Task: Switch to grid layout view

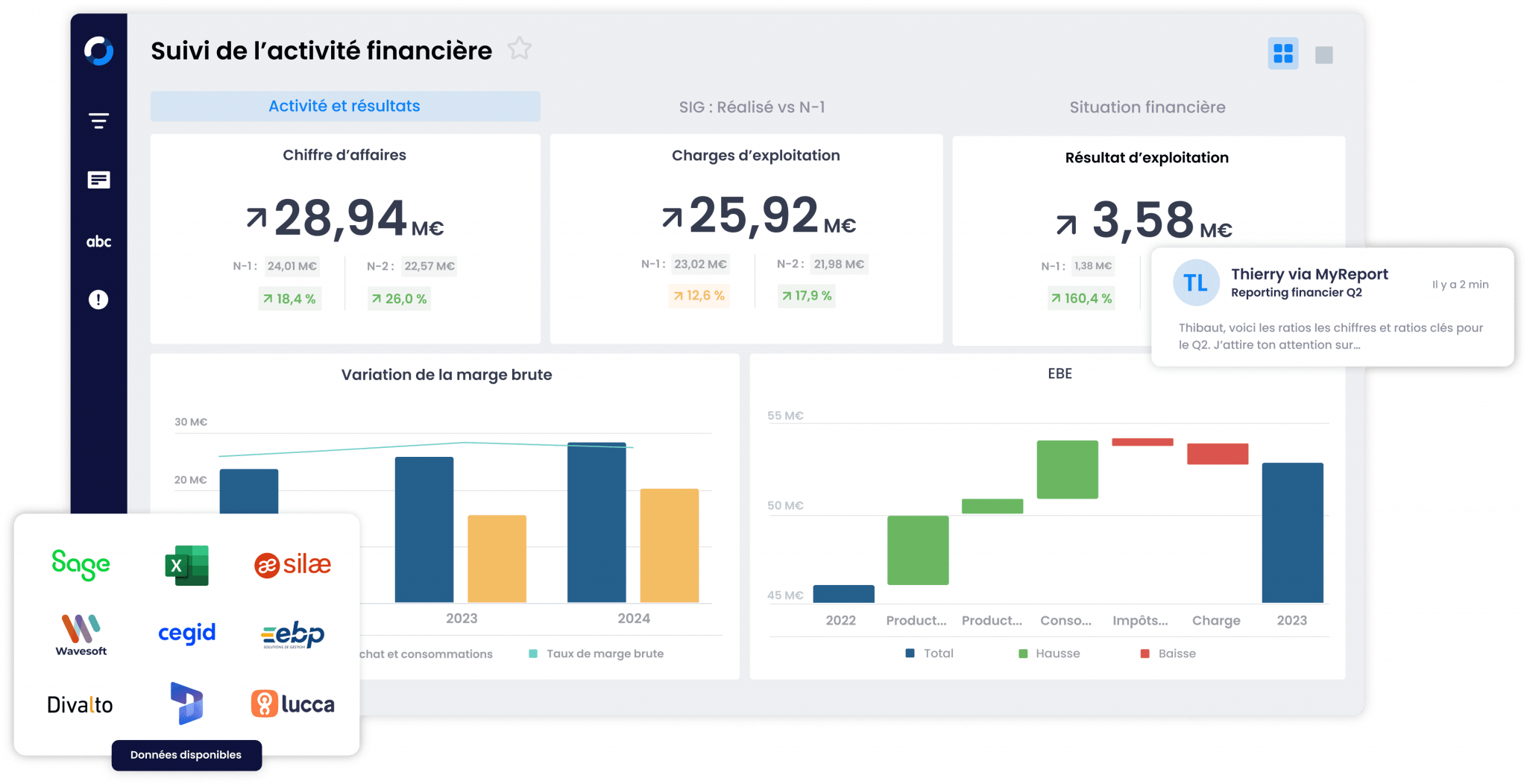Action: pos(1283,54)
